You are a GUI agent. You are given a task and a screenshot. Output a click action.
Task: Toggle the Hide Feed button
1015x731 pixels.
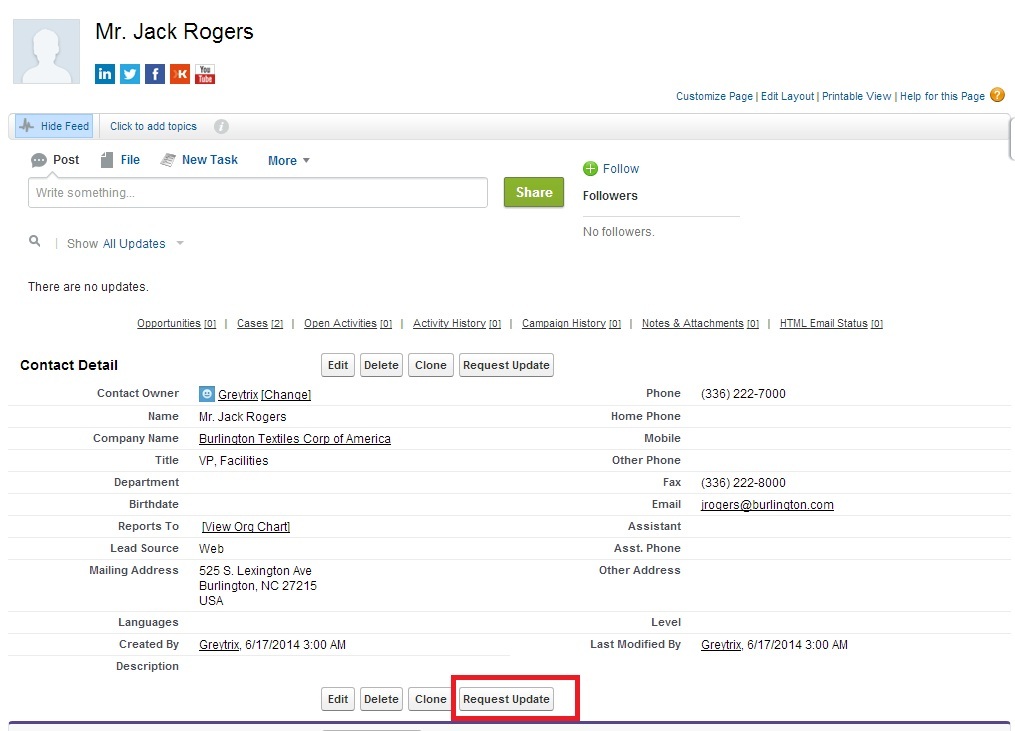coord(54,126)
